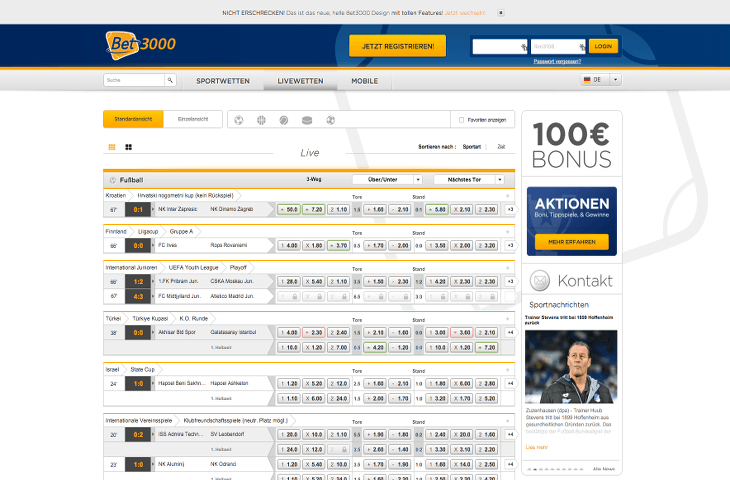Click the German flag language icon
The image size is (730, 480).
587,80
